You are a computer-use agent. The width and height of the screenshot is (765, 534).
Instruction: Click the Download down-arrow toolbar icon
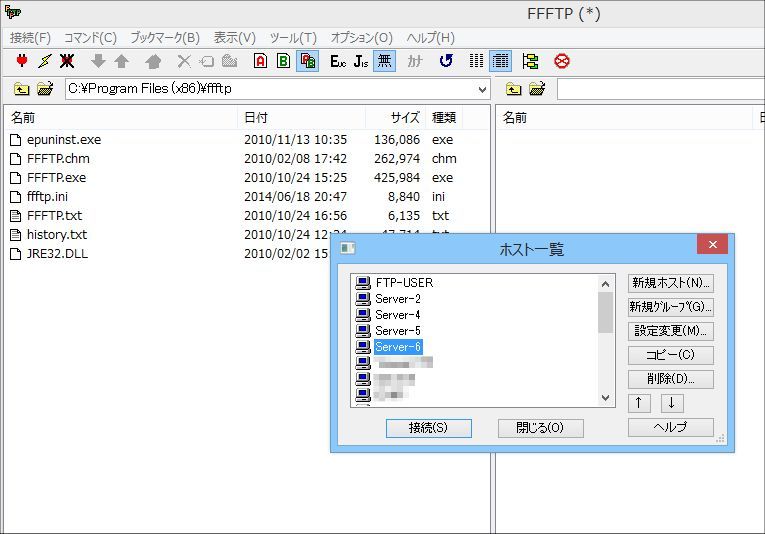pos(99,61)
